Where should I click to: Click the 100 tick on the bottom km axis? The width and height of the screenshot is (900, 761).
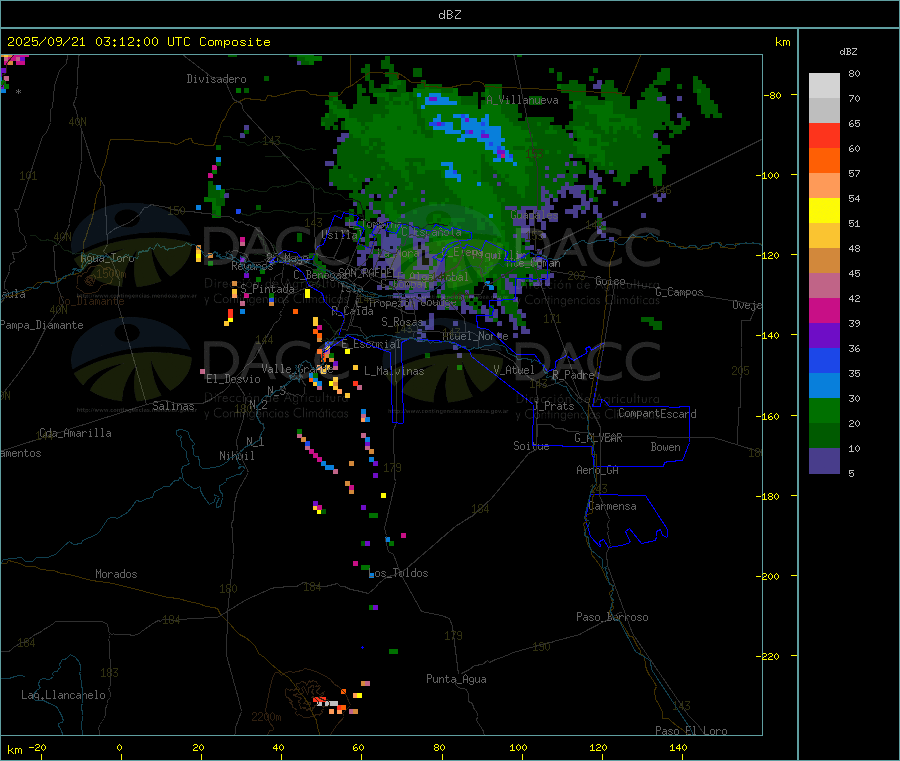(518, 747)
